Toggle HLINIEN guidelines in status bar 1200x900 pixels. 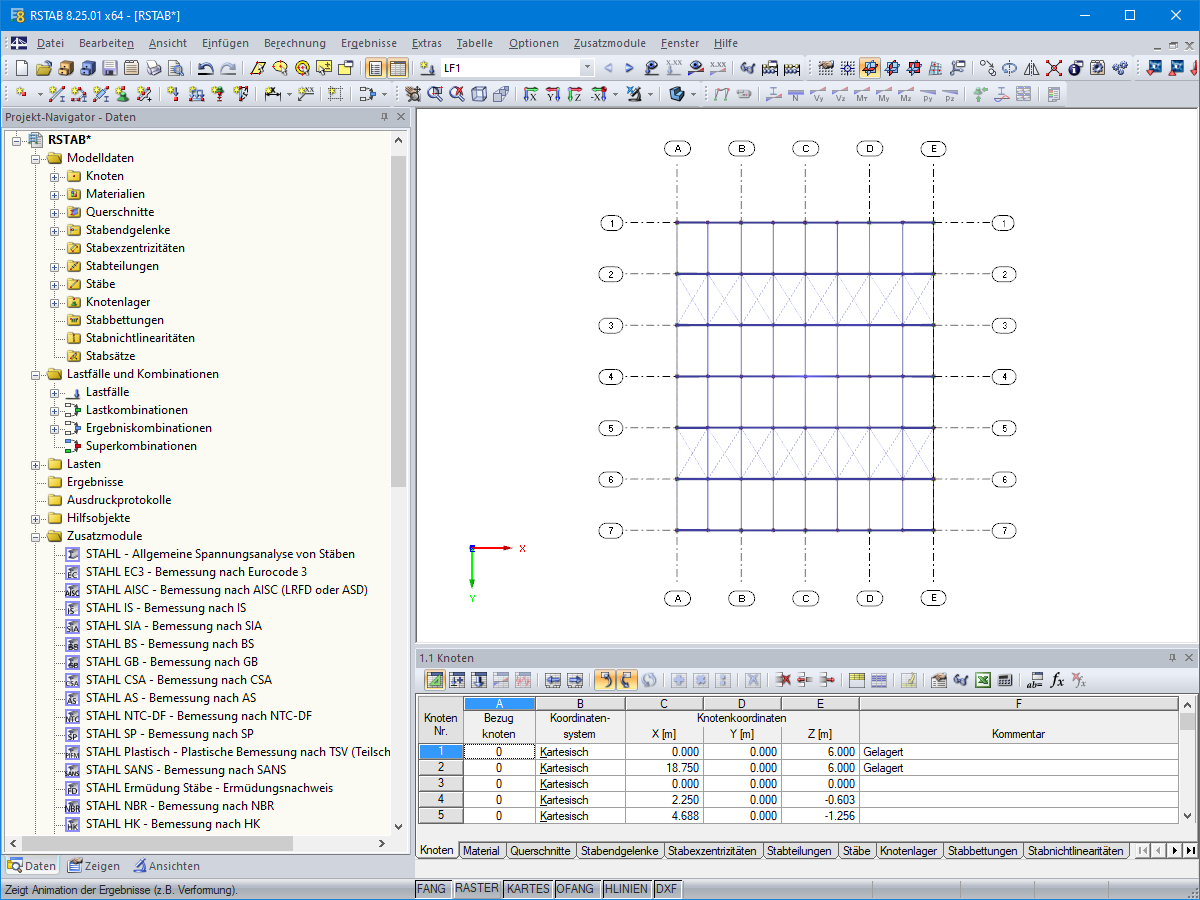pyautogui.click(x=627, y=888)
